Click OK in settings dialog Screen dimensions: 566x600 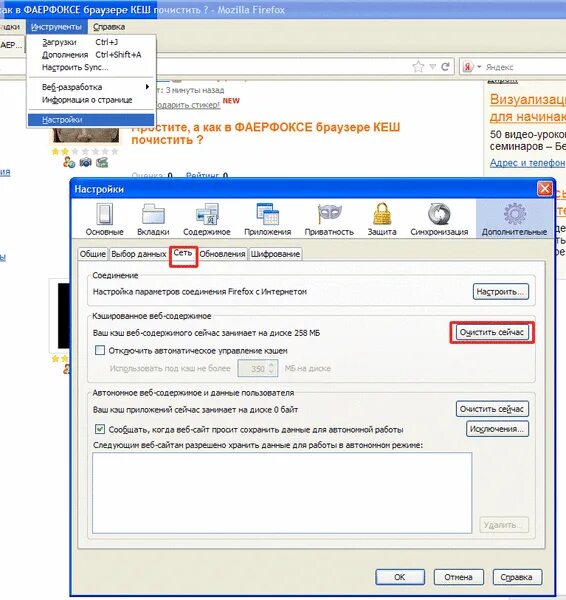point(400,577)
